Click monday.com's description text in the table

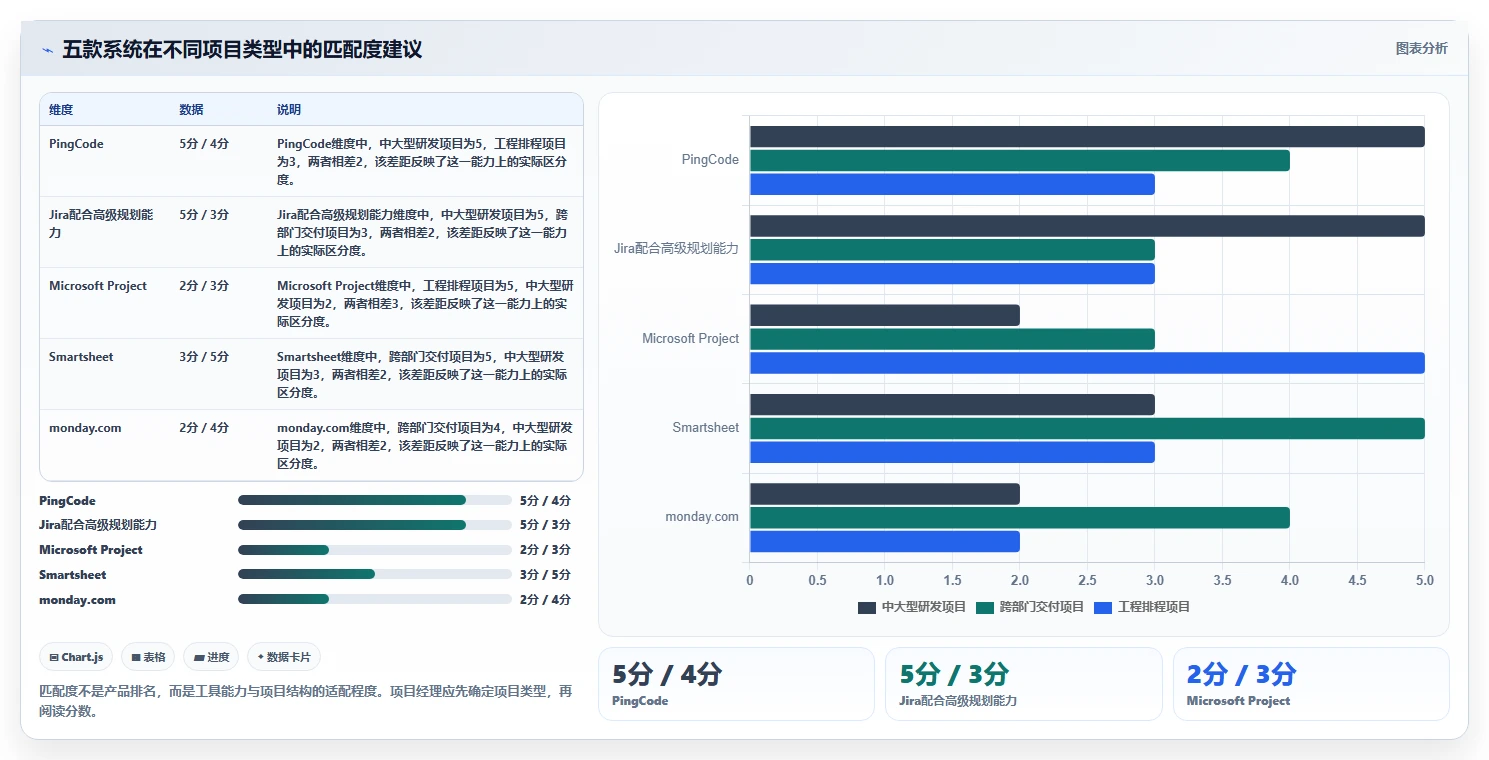coord(424,446)
